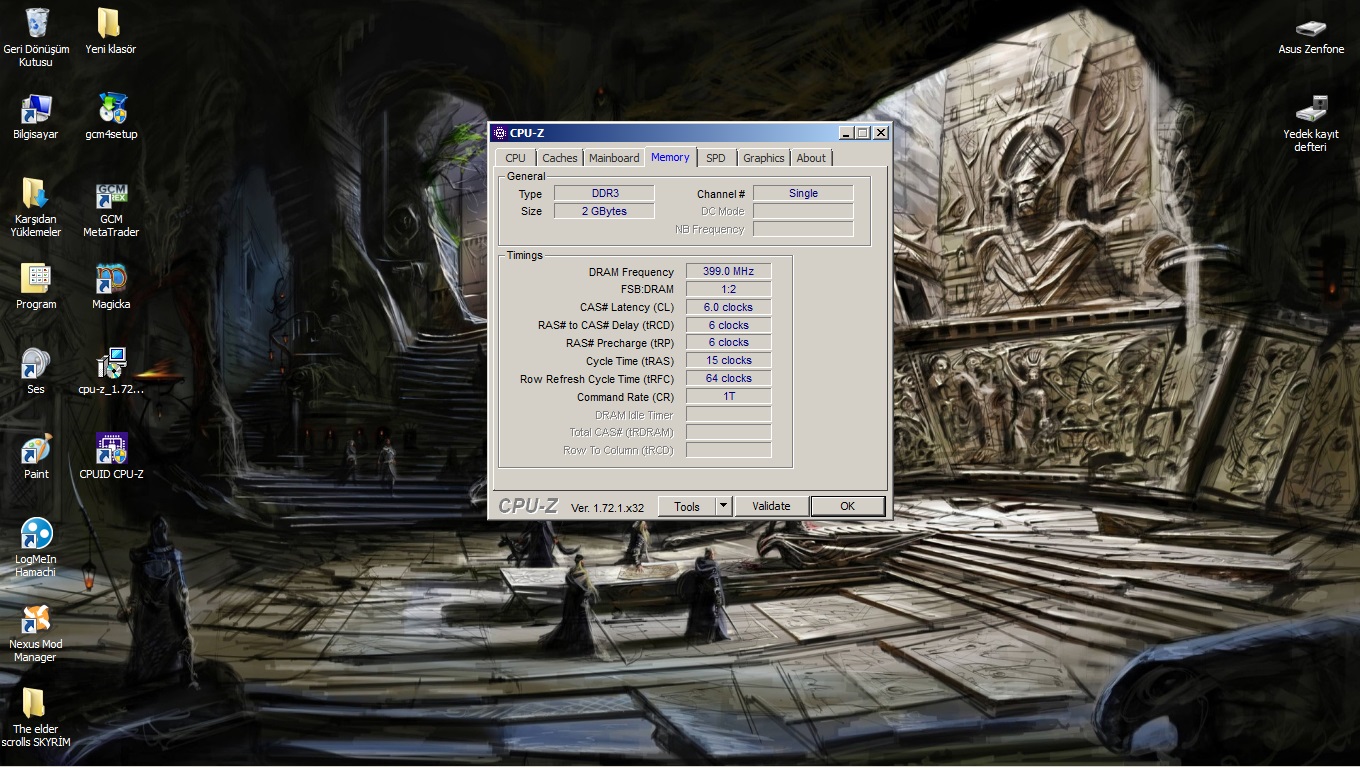The image size is (1360, 768).
Task: Launch the Magicka game shortcut
Action: pos(111,278)
